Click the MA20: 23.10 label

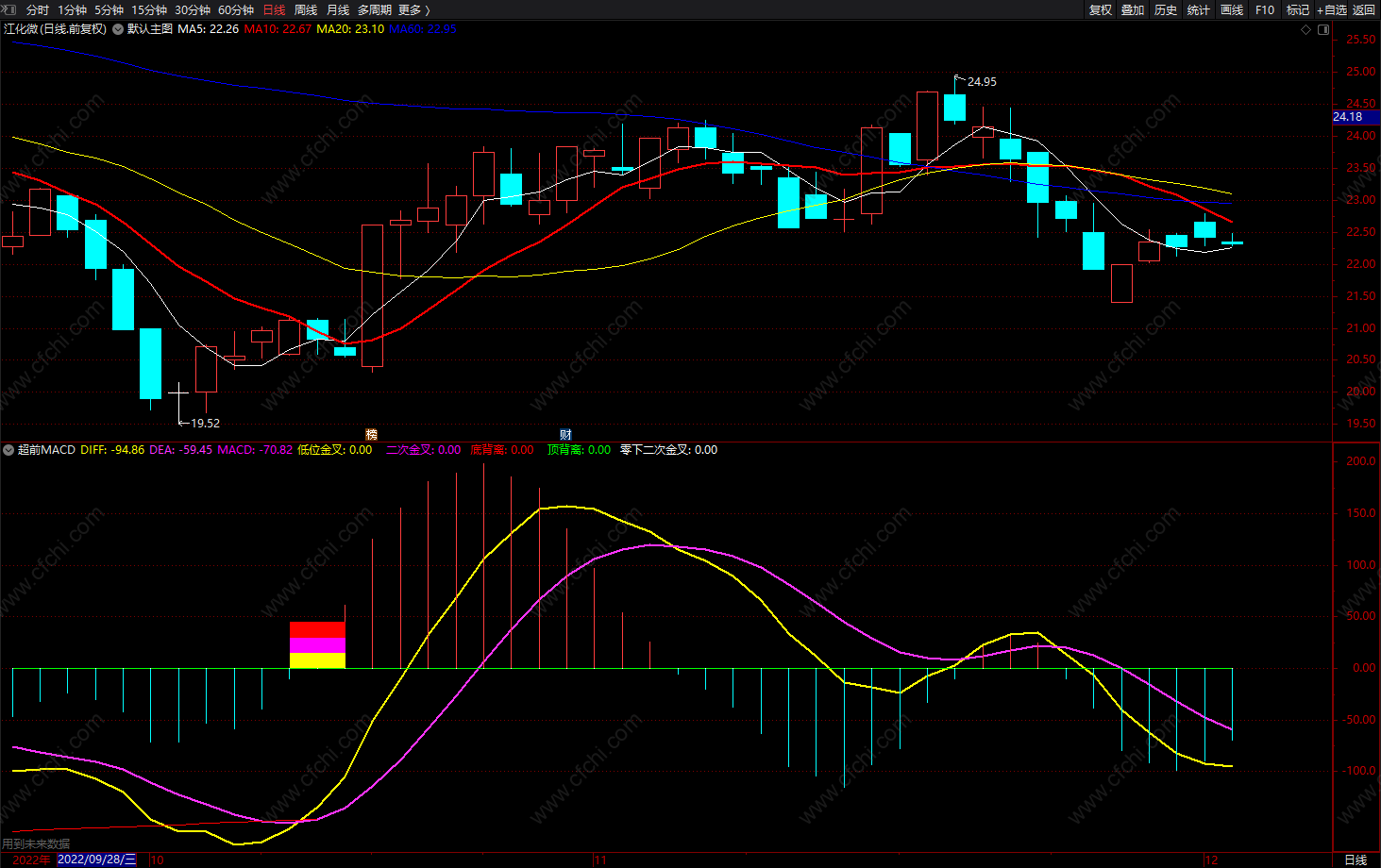[x=350, y=29]
